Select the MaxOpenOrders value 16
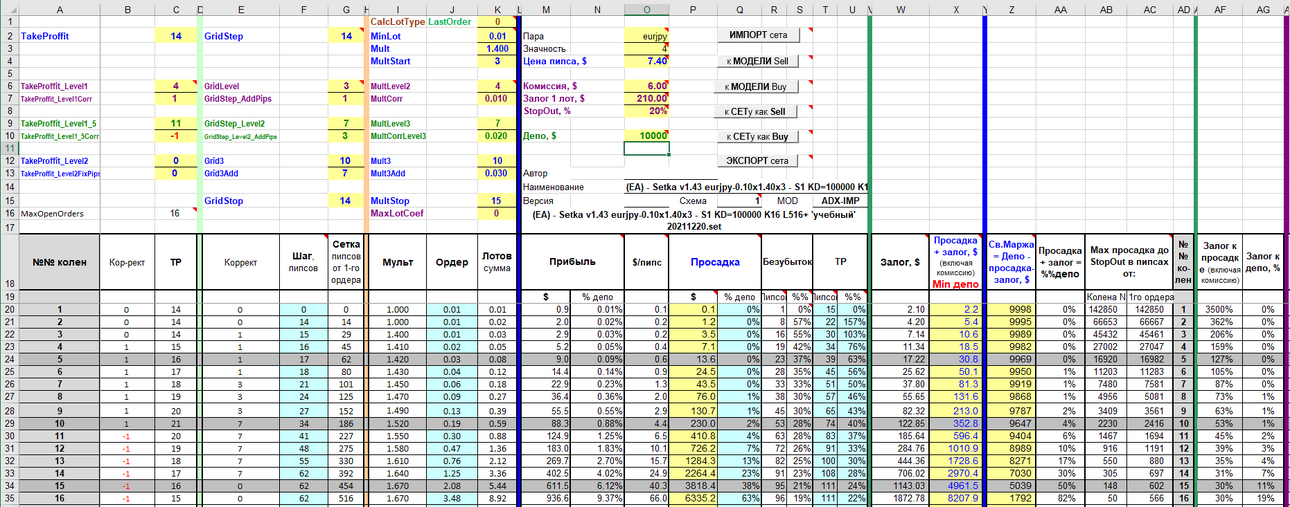The image size is (1290, 507). 176,213
